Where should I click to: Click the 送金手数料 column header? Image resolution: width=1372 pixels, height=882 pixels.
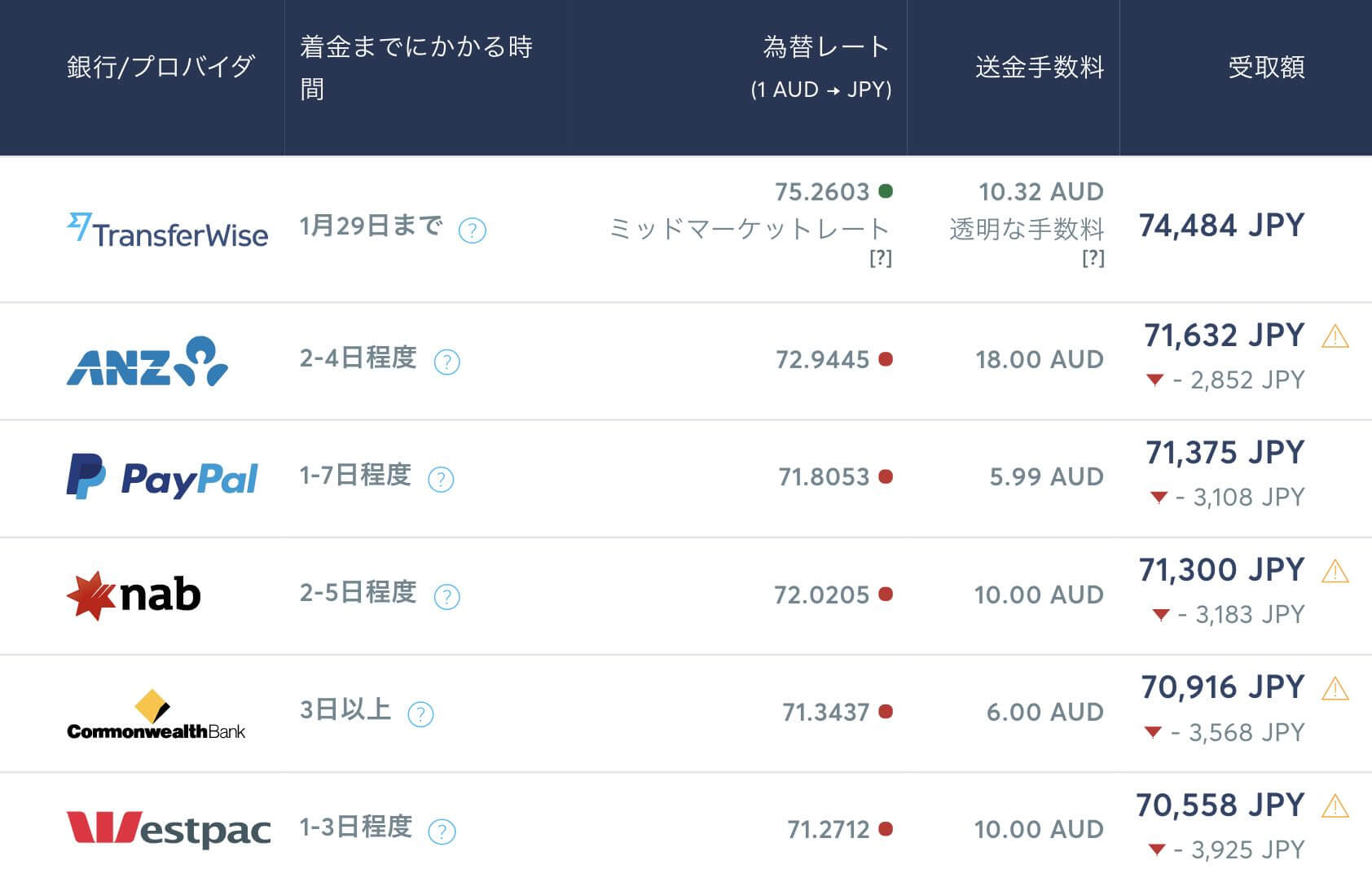coord(1040,67)
